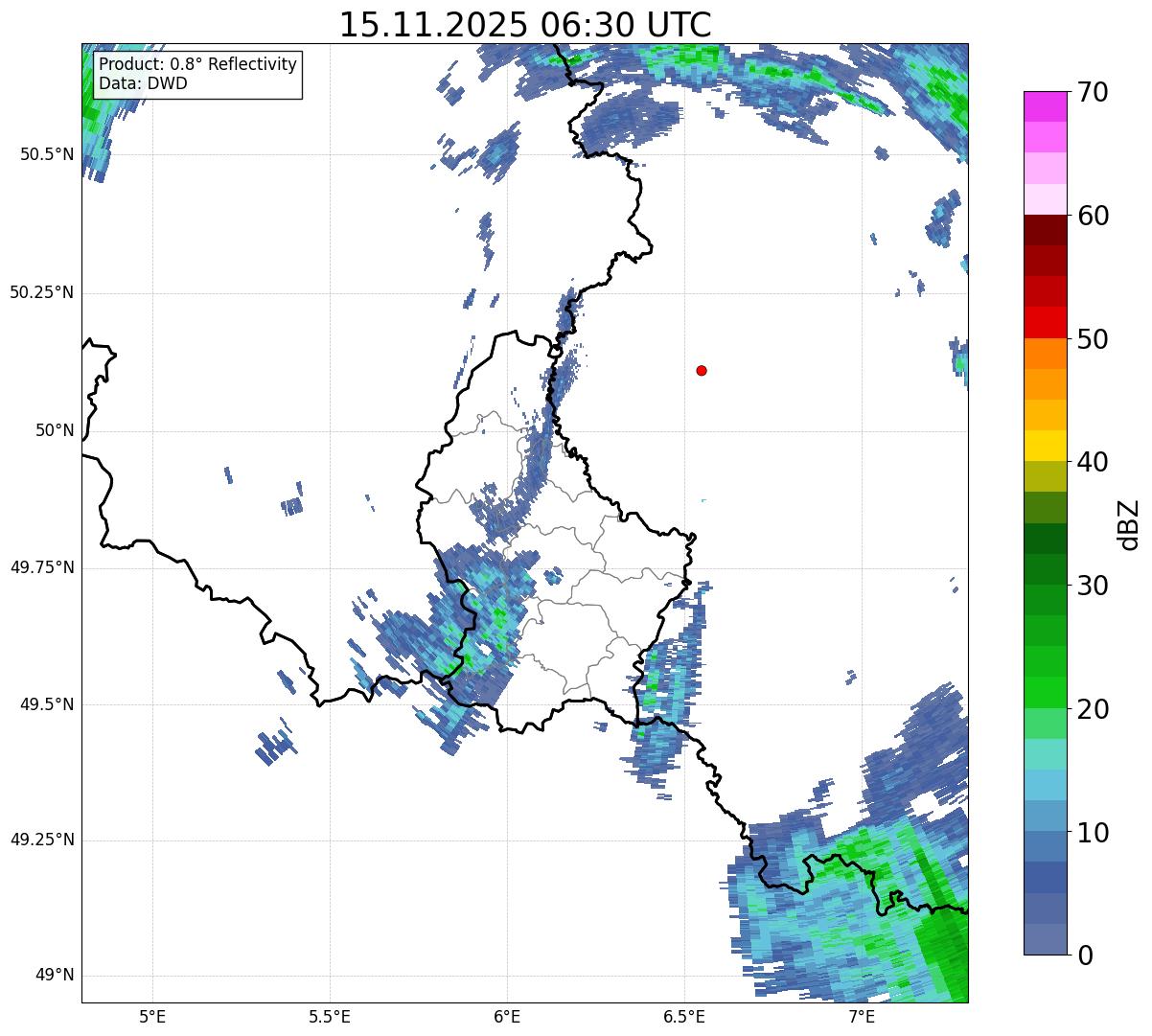Click the colorbar tick value 70

1092,92
